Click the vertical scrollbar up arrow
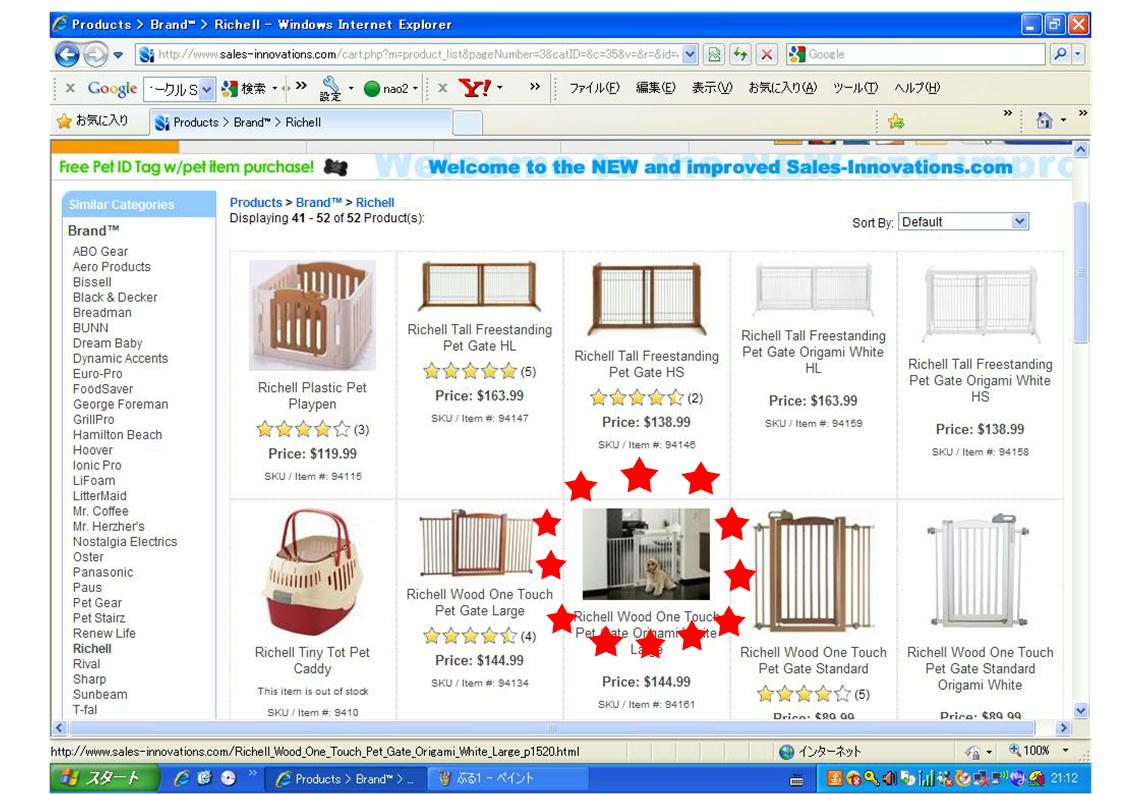 [1081, 150]
